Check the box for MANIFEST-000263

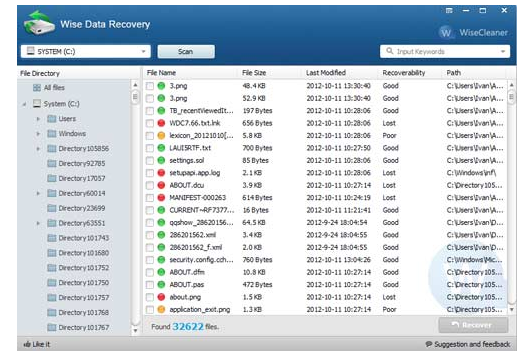(150, 198)
